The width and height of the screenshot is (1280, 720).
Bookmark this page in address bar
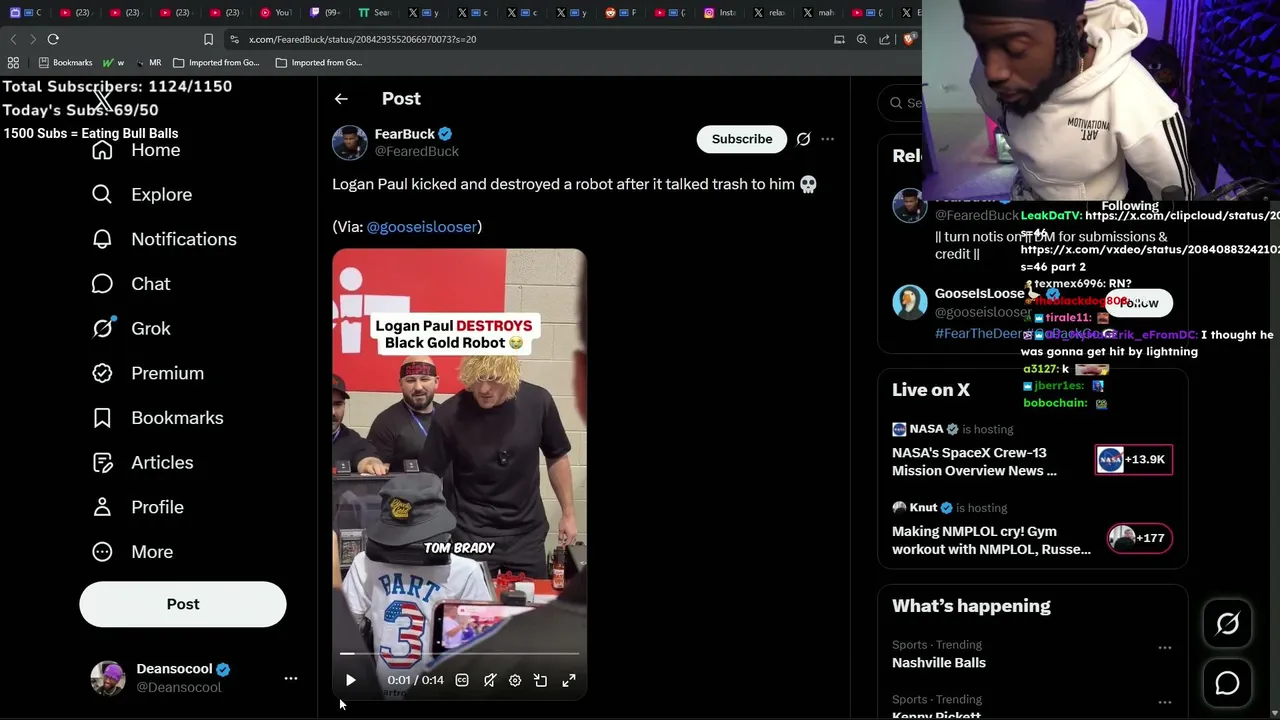click(208, 39)
